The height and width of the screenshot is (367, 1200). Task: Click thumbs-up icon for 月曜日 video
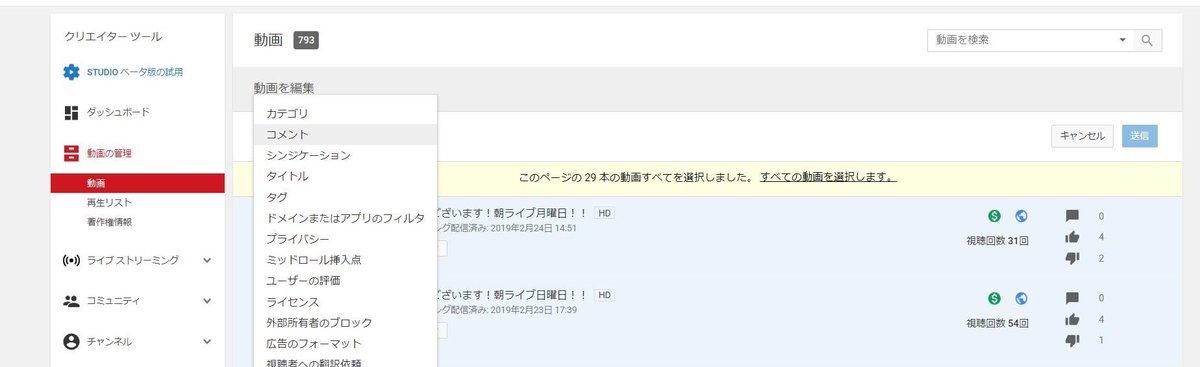[x=1072, y=237]
